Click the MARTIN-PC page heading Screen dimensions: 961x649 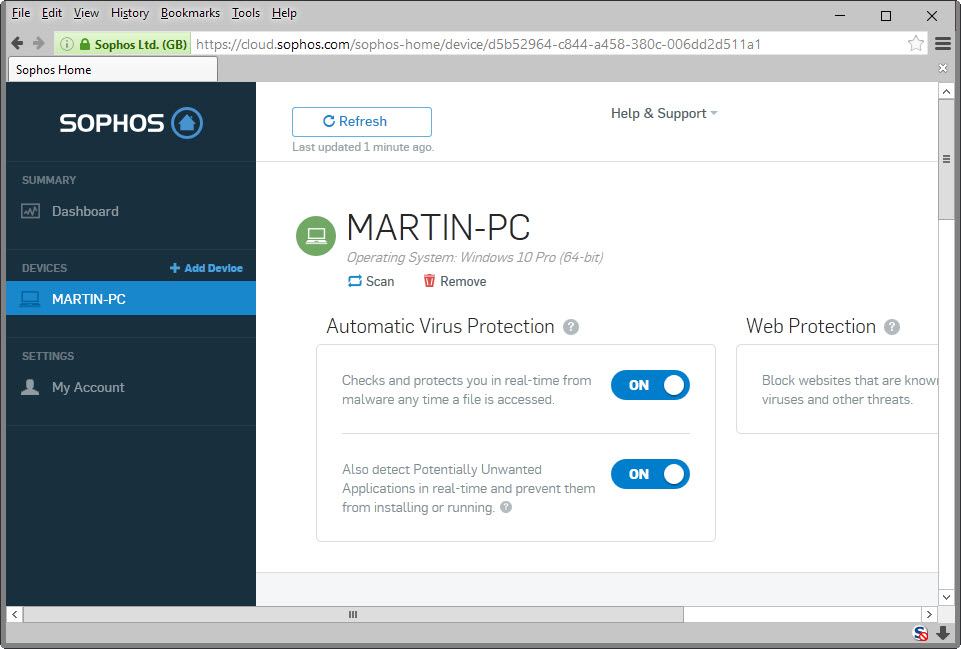[438, 227]
